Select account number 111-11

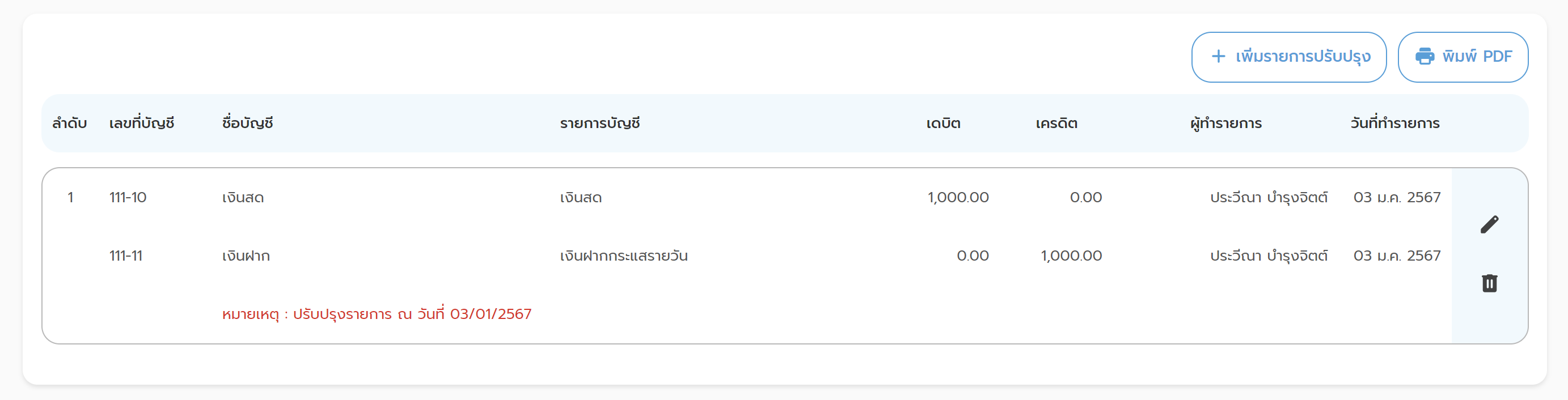126,256
